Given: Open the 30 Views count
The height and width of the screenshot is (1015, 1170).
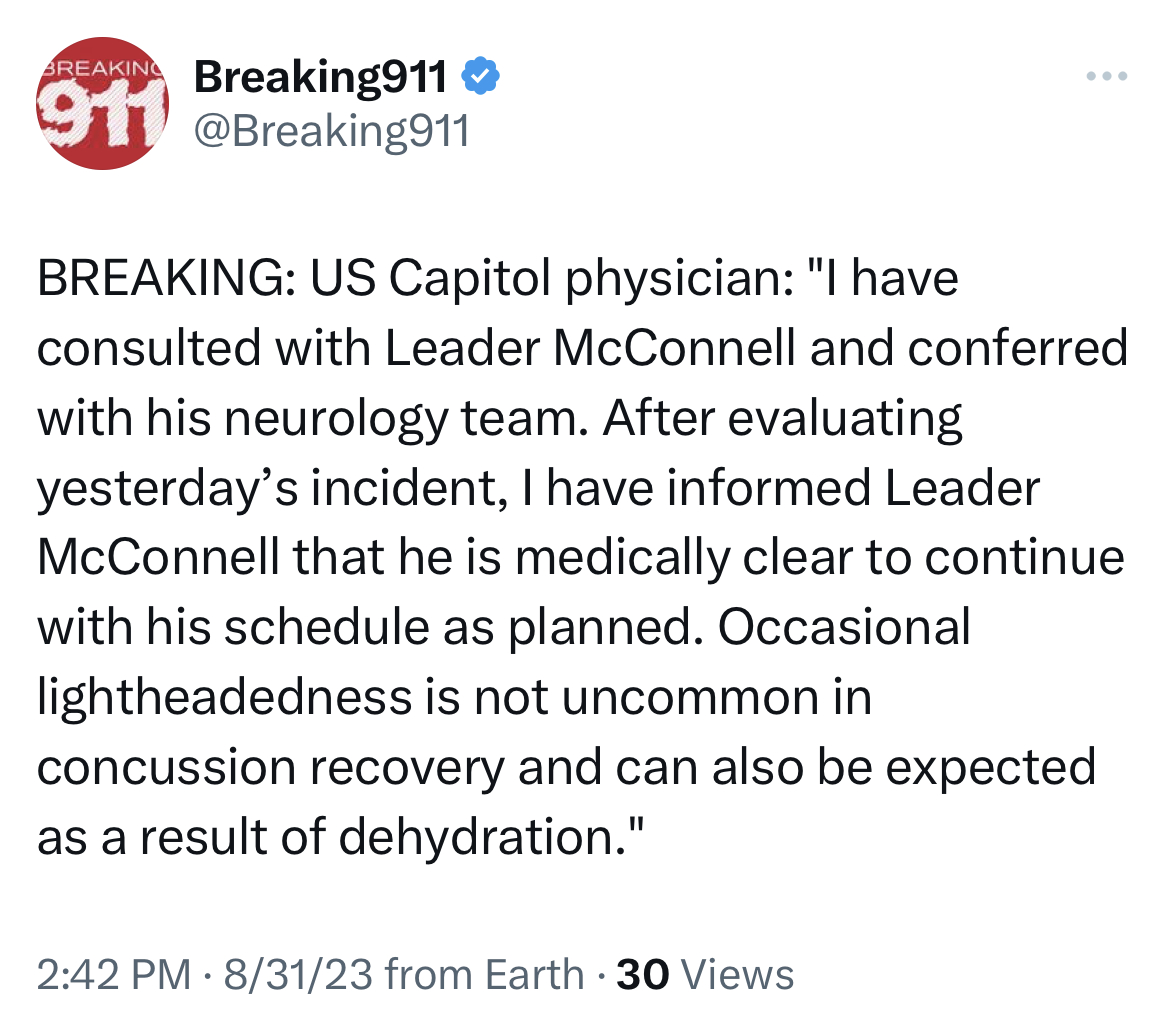Looking at the screenshot, I should [x=705, y=975].
